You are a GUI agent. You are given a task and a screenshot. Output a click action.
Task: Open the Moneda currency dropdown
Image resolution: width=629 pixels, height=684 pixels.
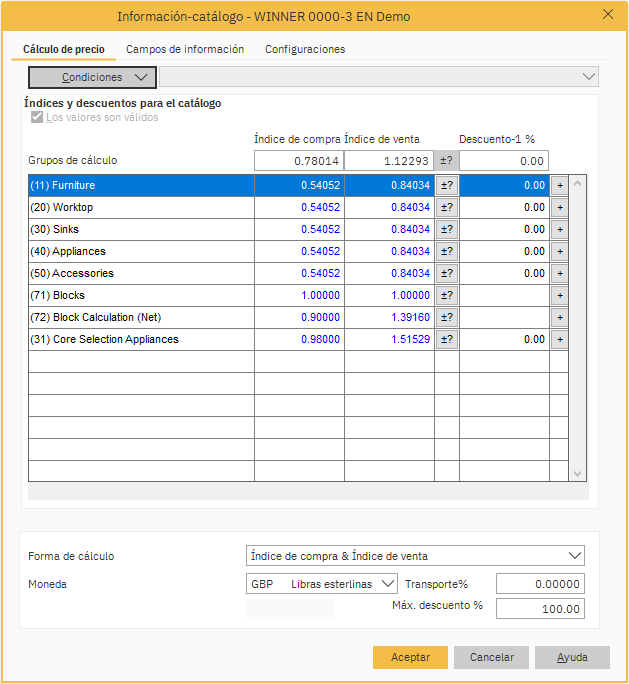click(x=322, y=584)
